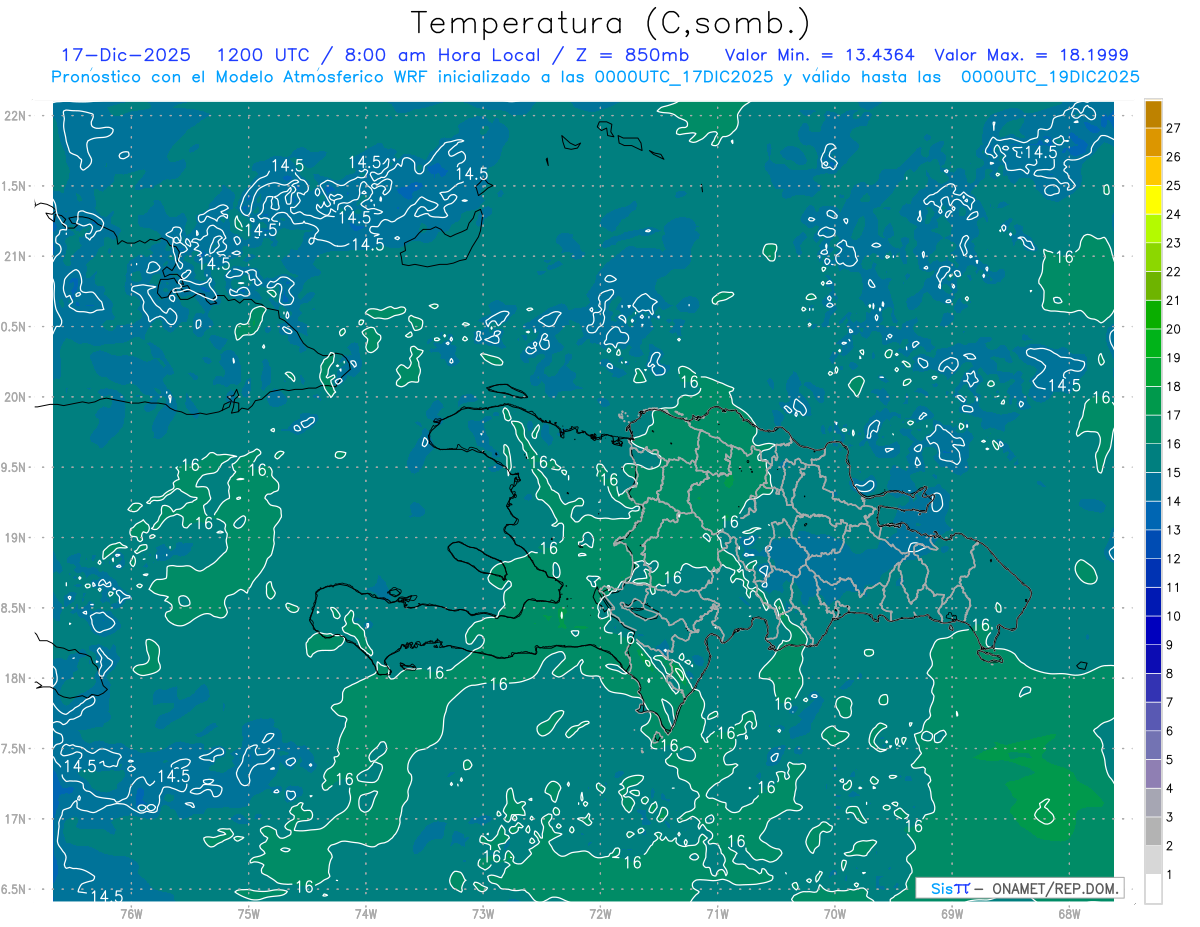This screenshot has height=927, width=1200.
Task: Click the "8:00 am Hora Local" text
Action: [444, 55]
